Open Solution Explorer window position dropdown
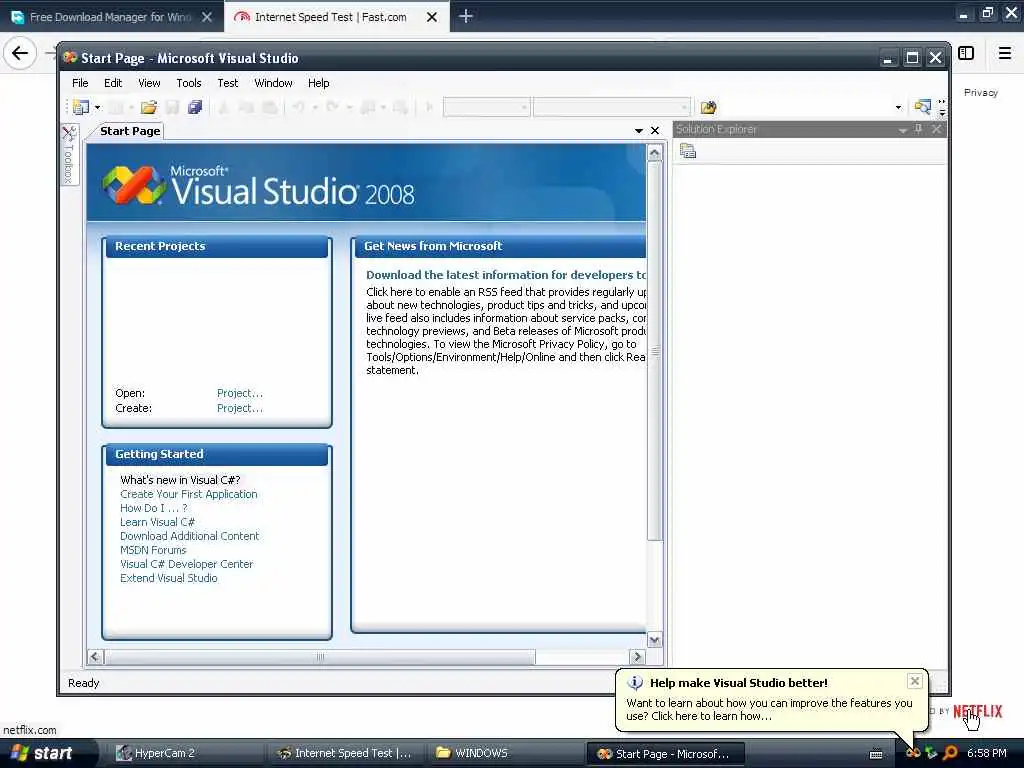 click(x=903, y=130)
